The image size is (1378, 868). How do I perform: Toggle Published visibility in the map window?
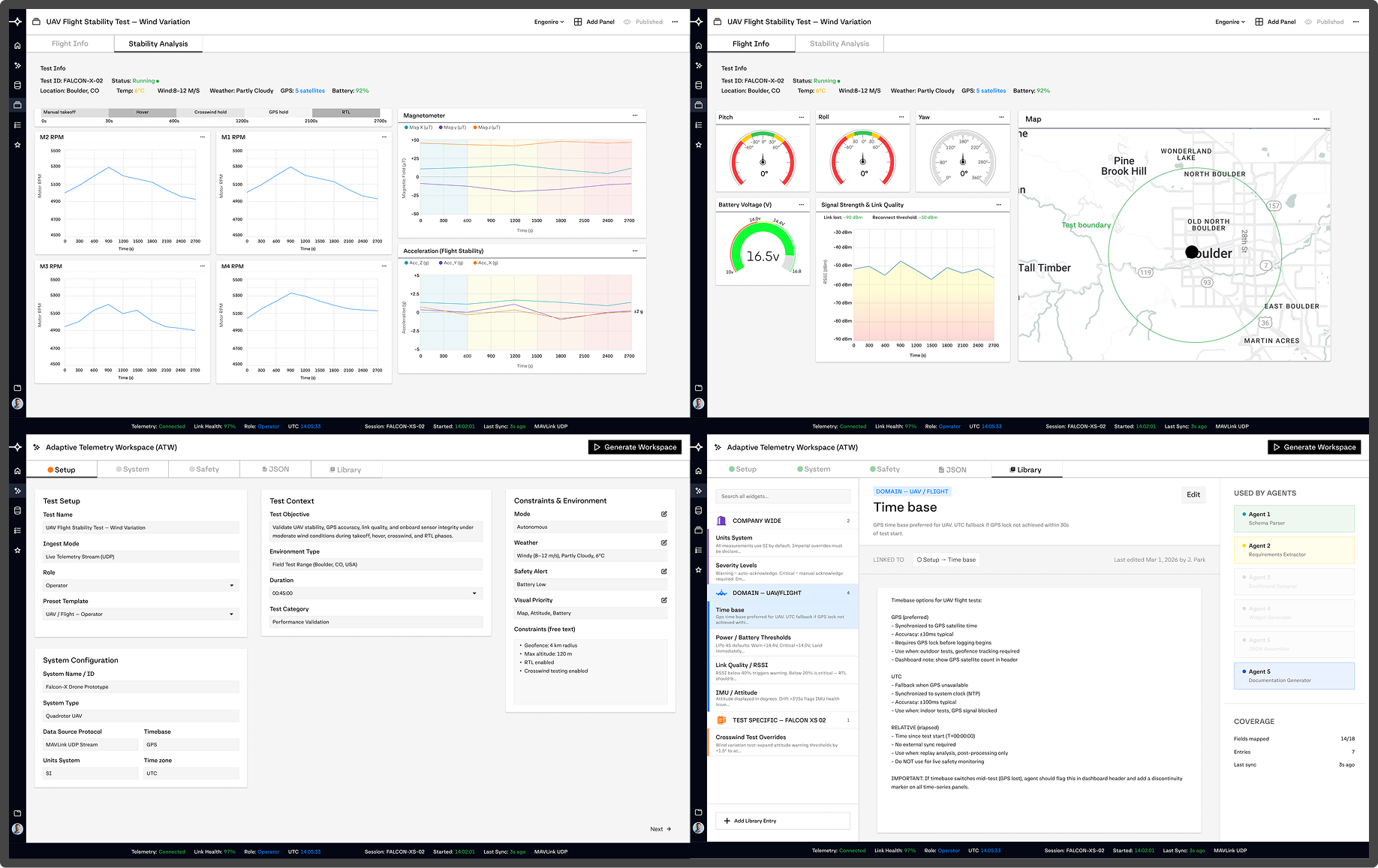pyautogui.click(x=1324, y=22)
